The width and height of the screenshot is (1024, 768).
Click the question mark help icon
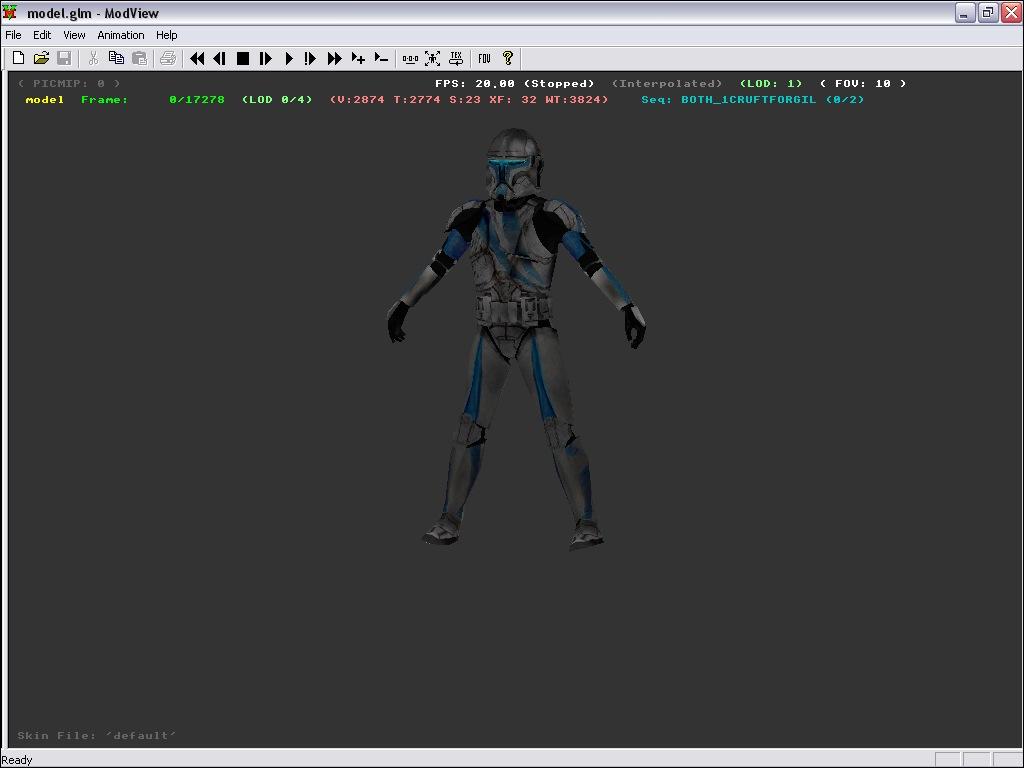(508, 59)
